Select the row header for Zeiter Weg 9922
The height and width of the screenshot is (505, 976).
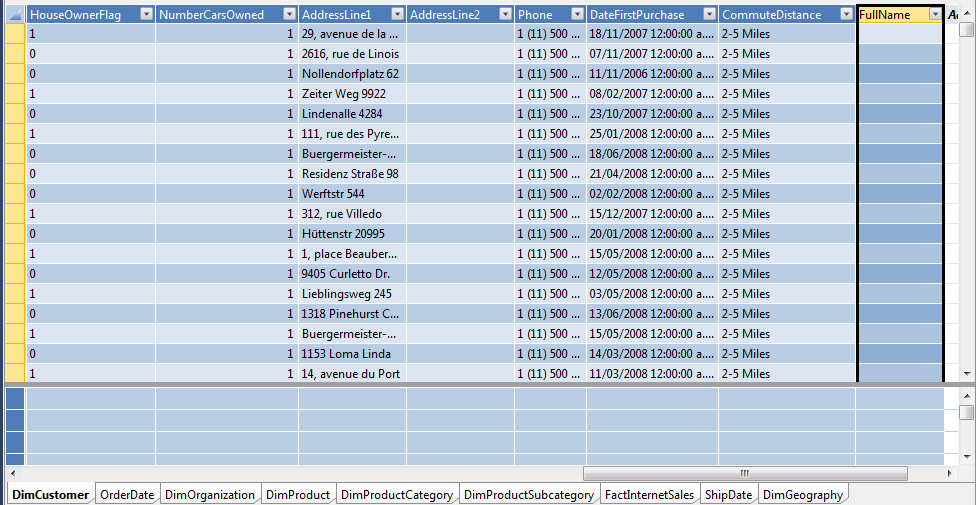15,94
